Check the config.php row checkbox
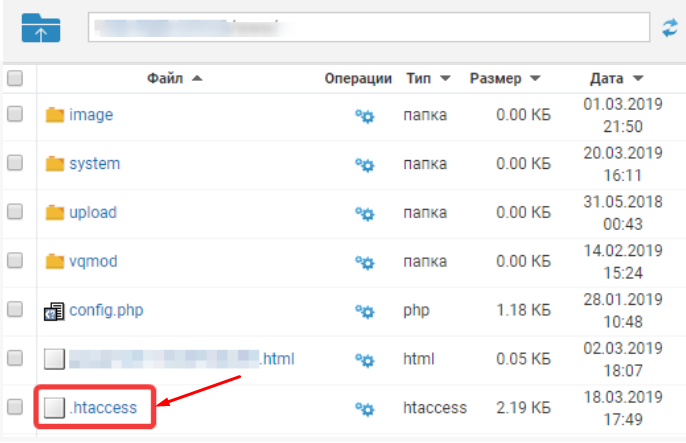 pos(15,309)
